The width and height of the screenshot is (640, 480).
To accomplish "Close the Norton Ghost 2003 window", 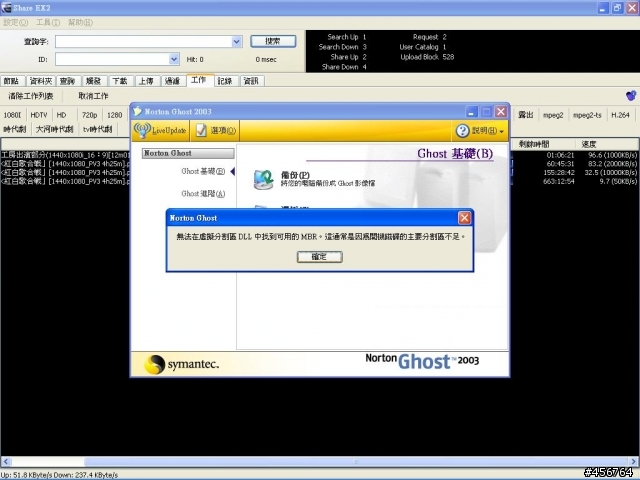I will tap(501, 111).
